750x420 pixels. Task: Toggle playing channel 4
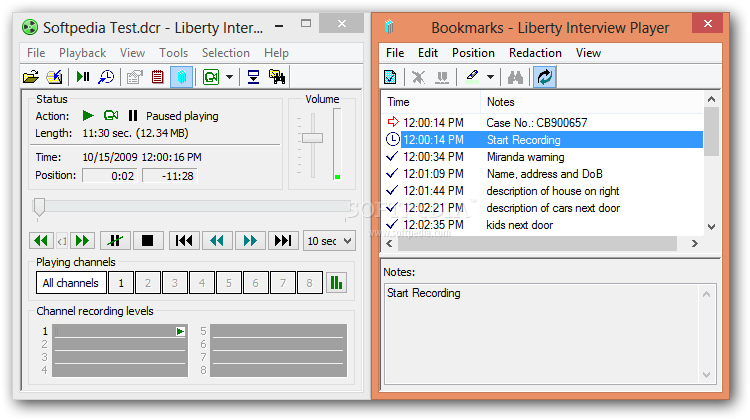202,283
